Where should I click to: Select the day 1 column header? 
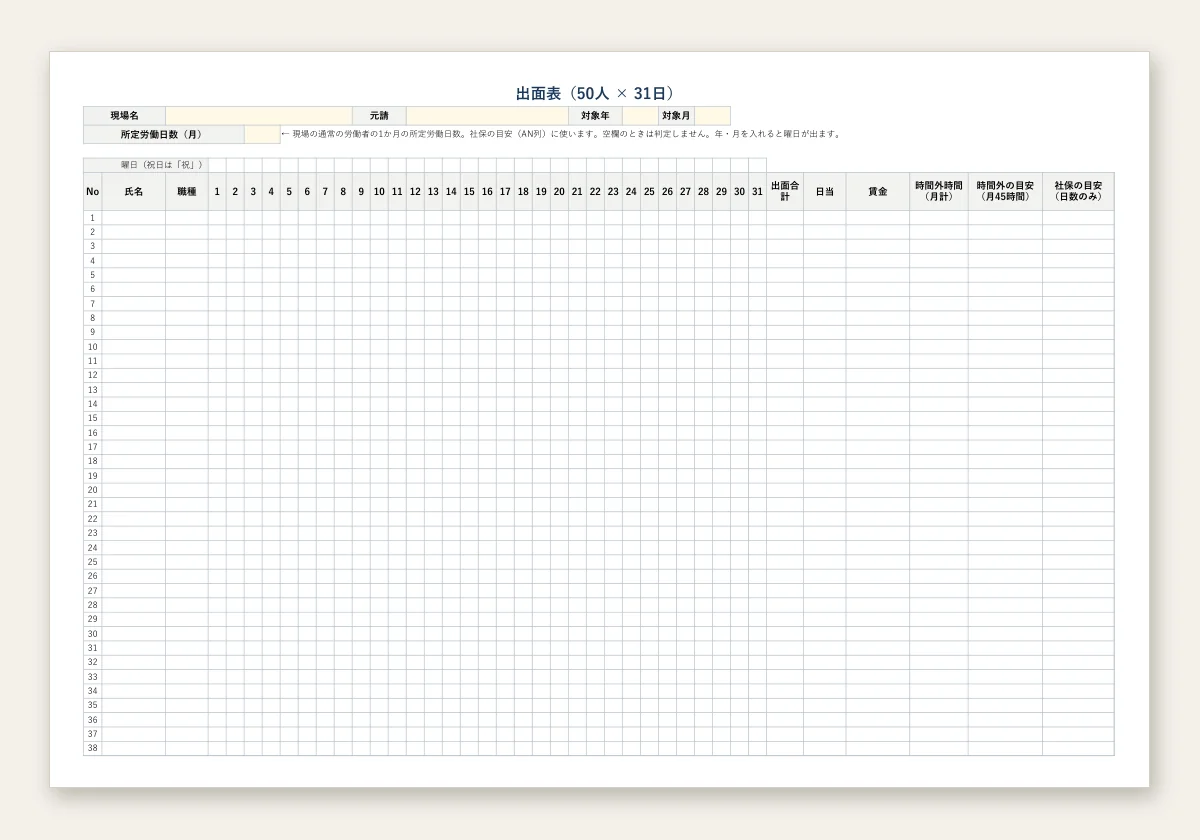(x=217, y=191)
